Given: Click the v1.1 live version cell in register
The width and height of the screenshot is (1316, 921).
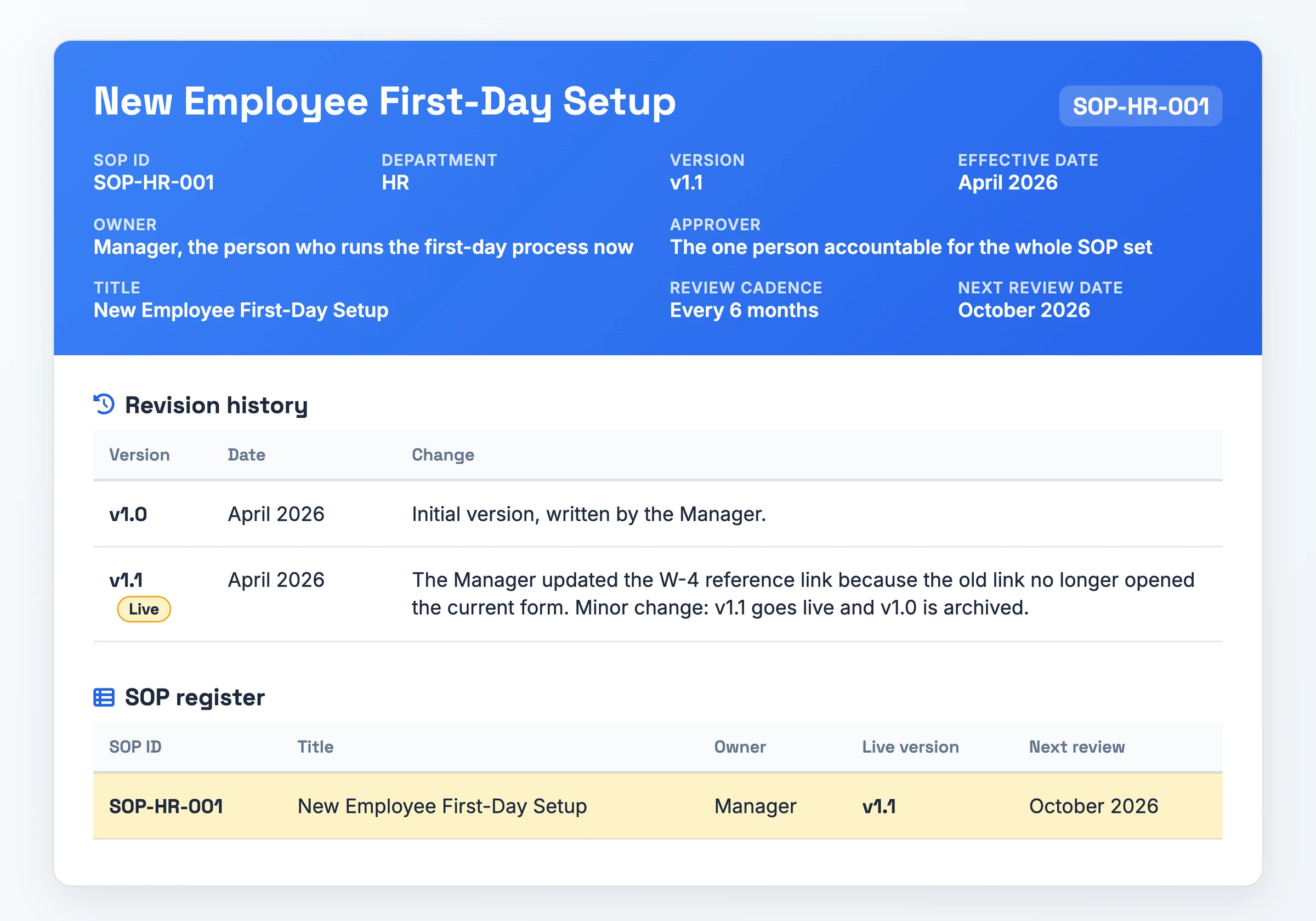Looking at the screenshot, I should [x=878, y=806].
